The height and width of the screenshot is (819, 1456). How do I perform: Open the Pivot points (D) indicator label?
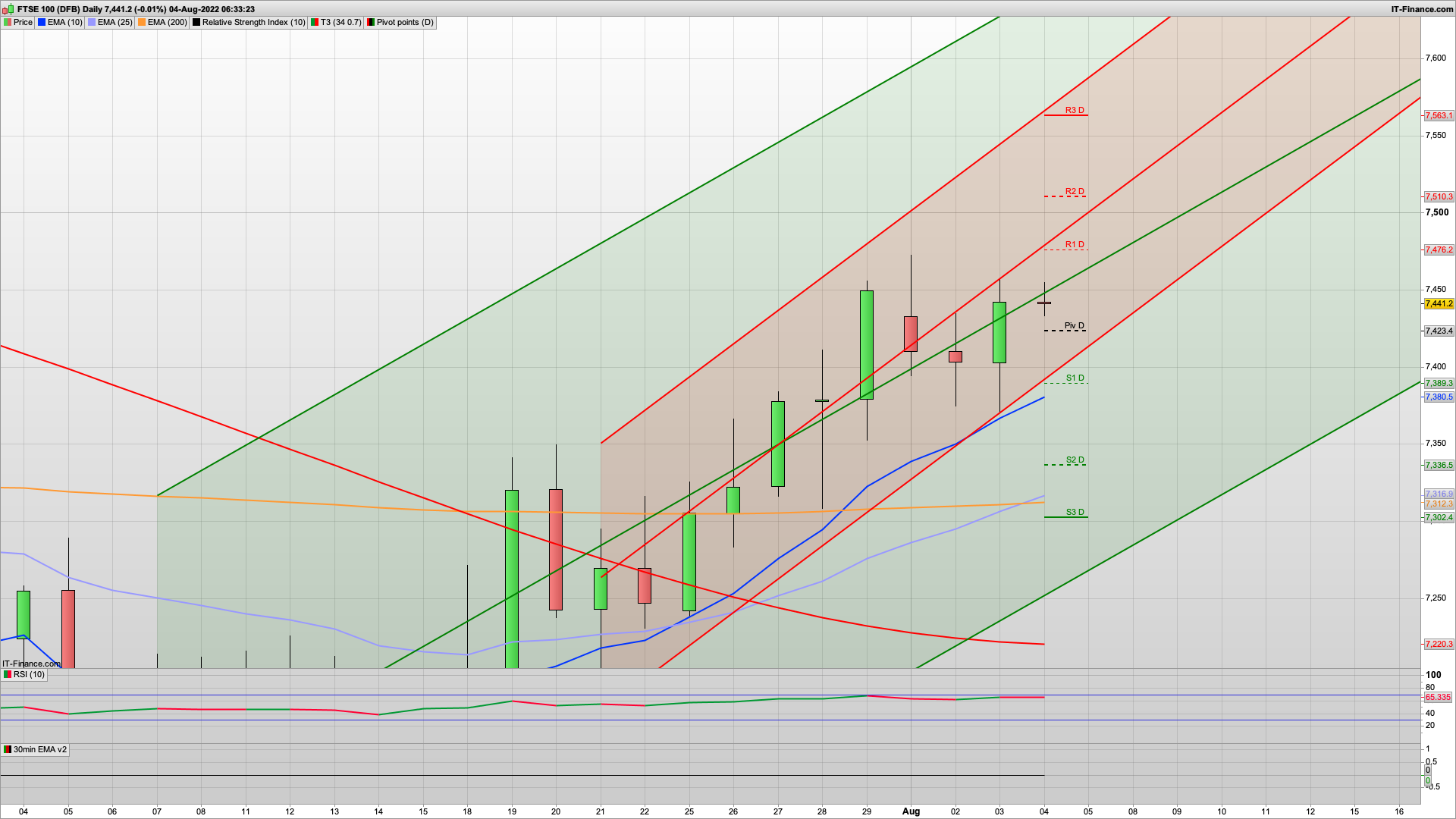[x=405, y=22]
